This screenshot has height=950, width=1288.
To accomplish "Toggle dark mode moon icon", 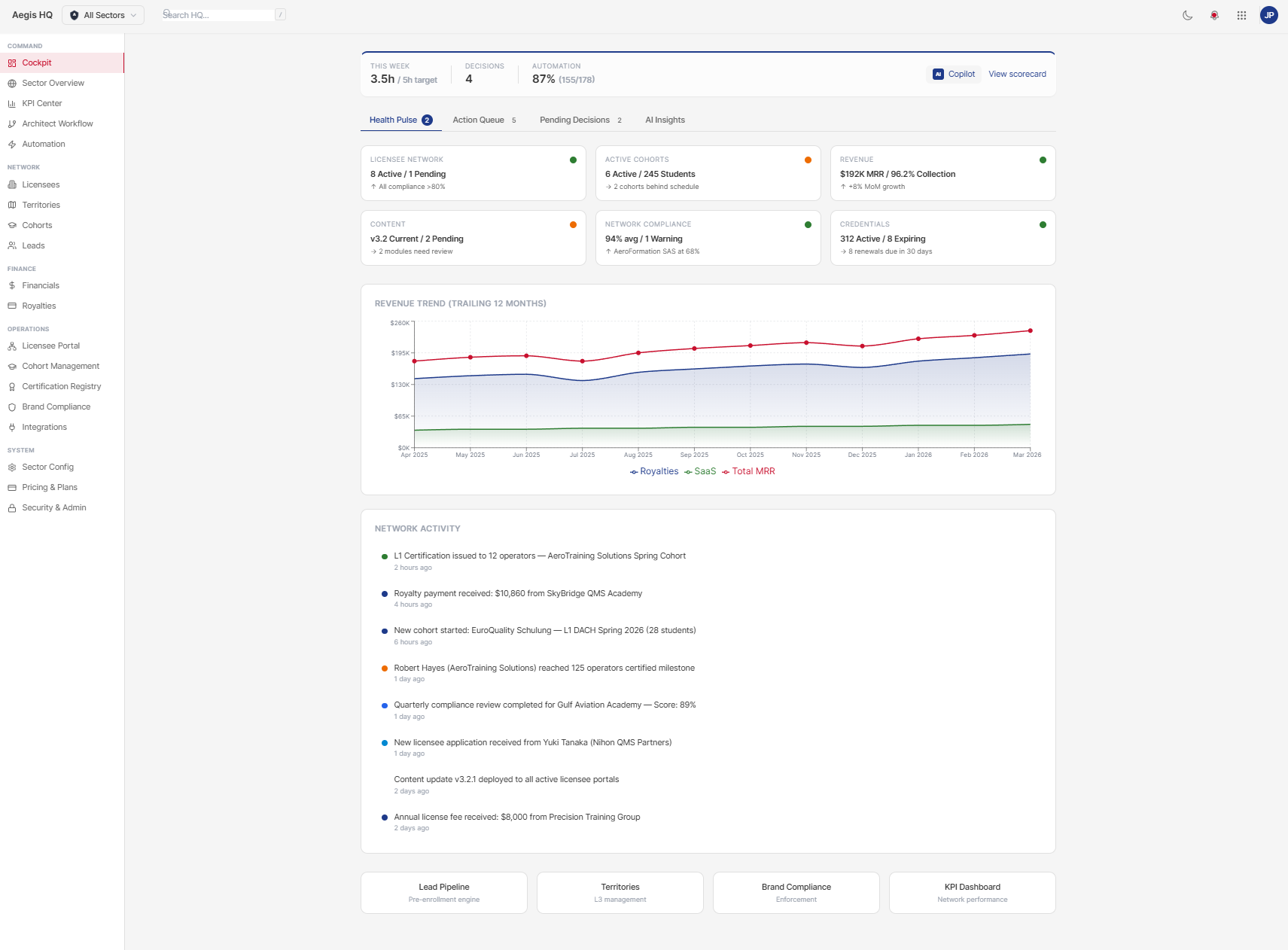I will (1187, 15).
